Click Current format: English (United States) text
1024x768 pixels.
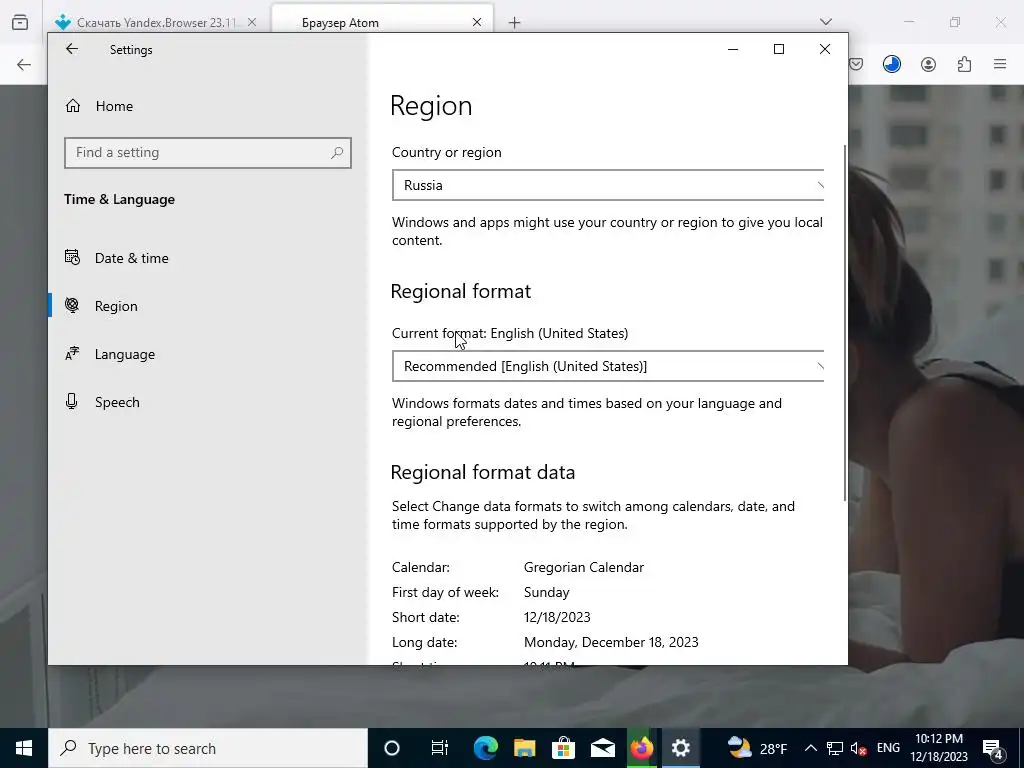(x=510, y=333)
